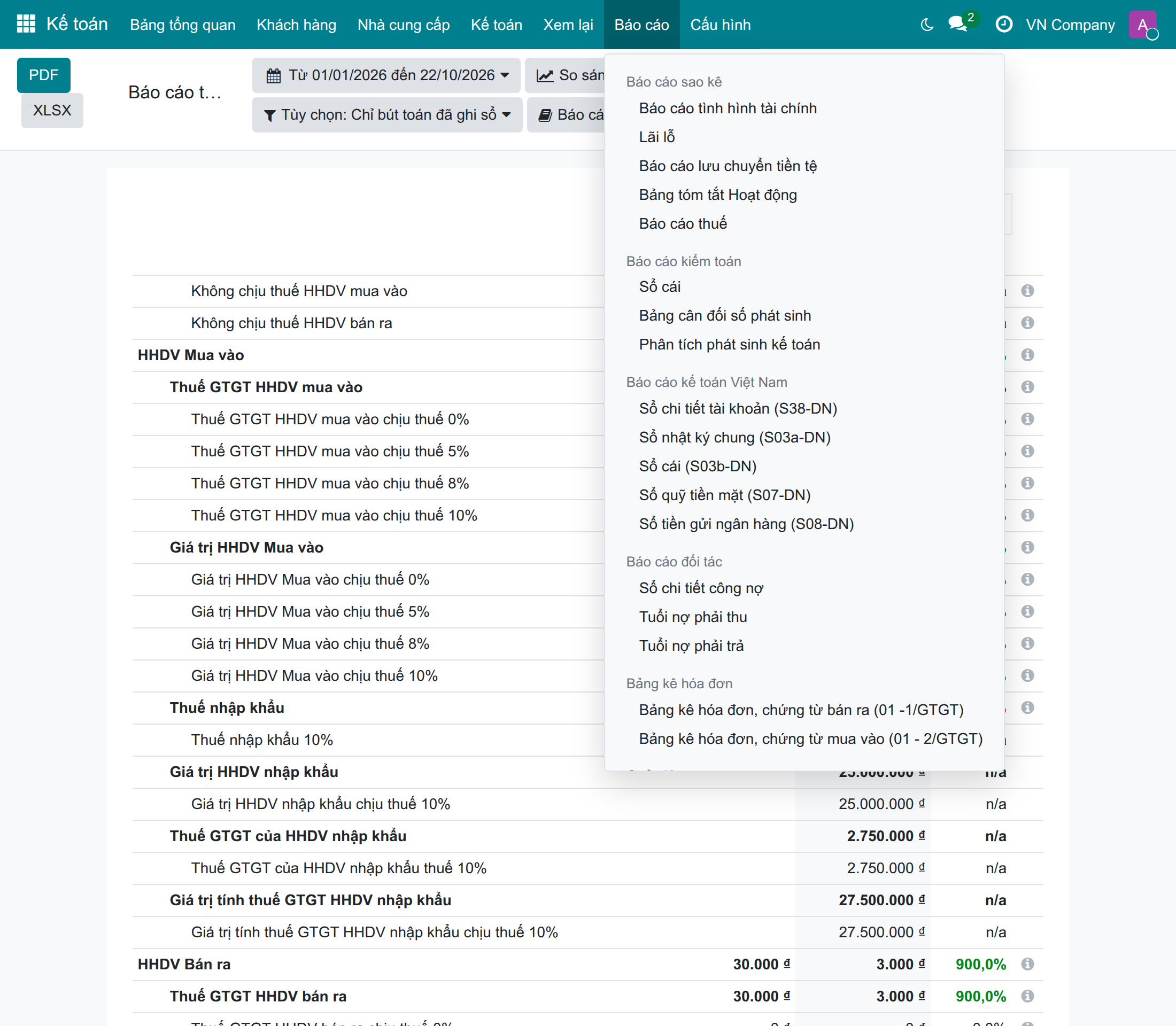Export the report as XLSX

pyautogui.click(x=52, y=110)
